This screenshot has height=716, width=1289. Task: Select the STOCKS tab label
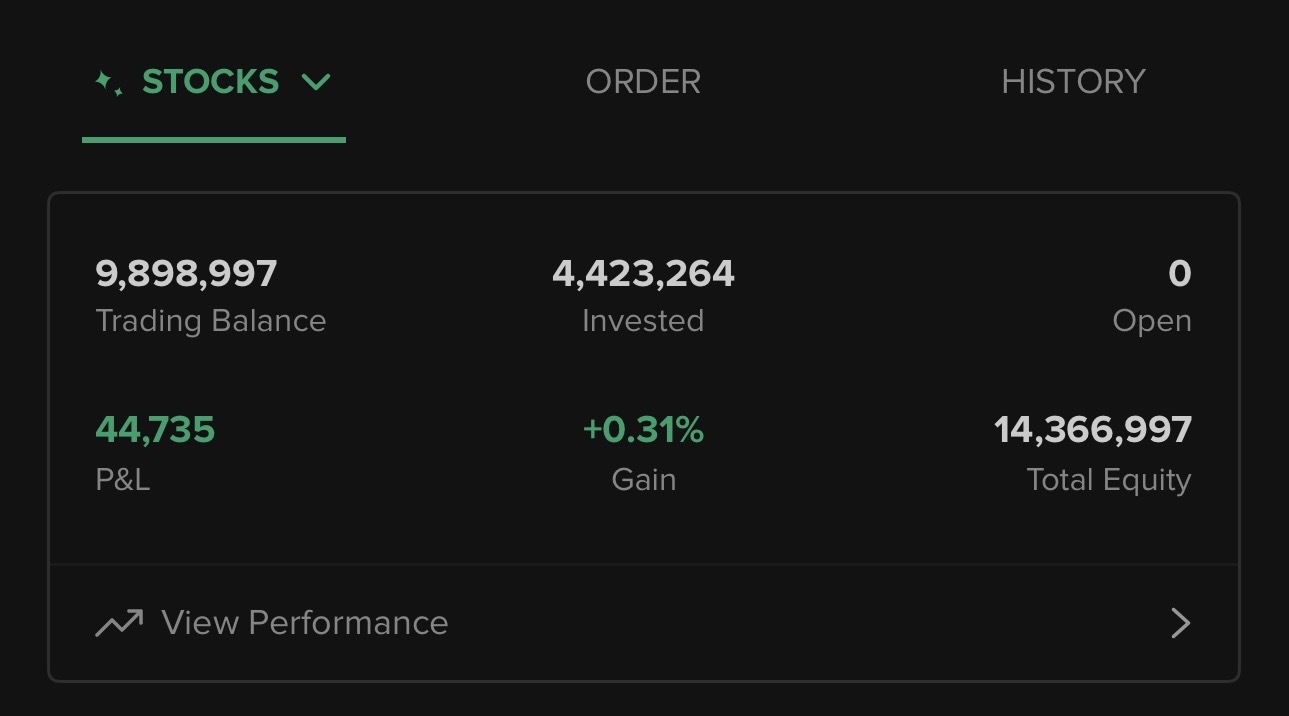[211, 82]
